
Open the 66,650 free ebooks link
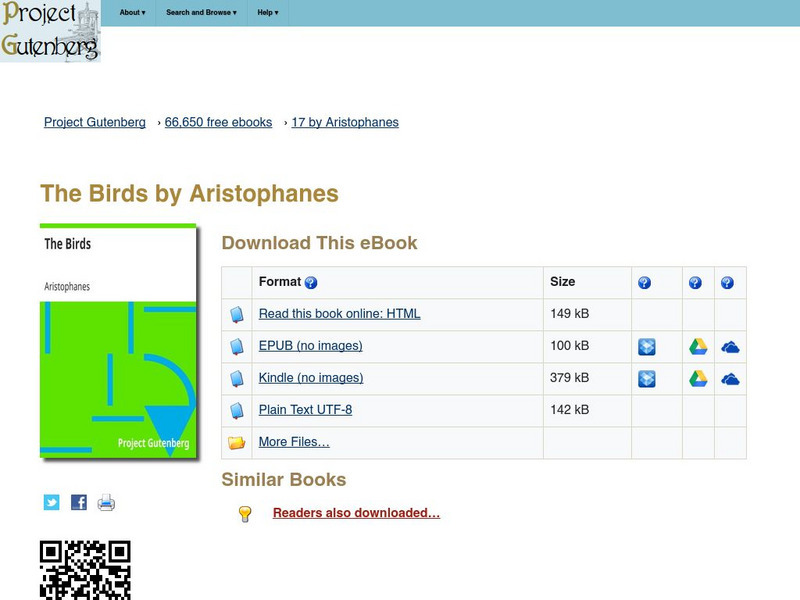(218, 122)
